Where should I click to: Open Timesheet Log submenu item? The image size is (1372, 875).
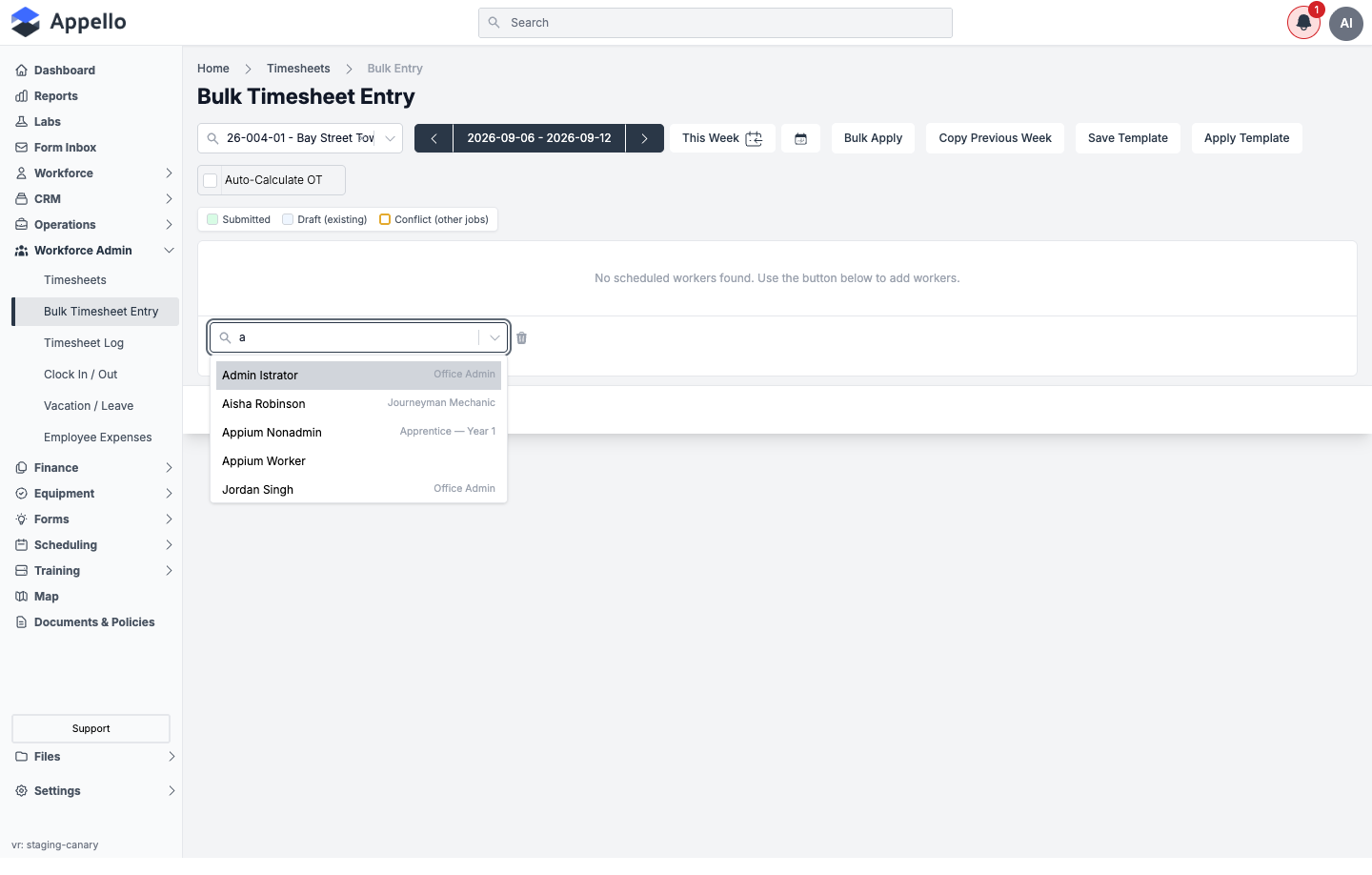84,343
